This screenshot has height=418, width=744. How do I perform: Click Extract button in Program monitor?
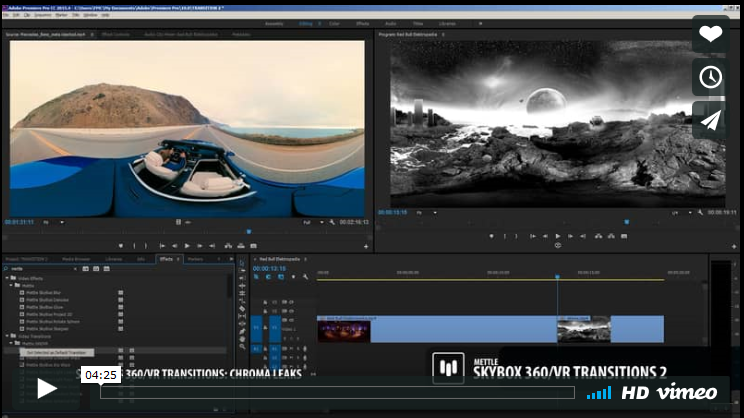pos(611,236)
